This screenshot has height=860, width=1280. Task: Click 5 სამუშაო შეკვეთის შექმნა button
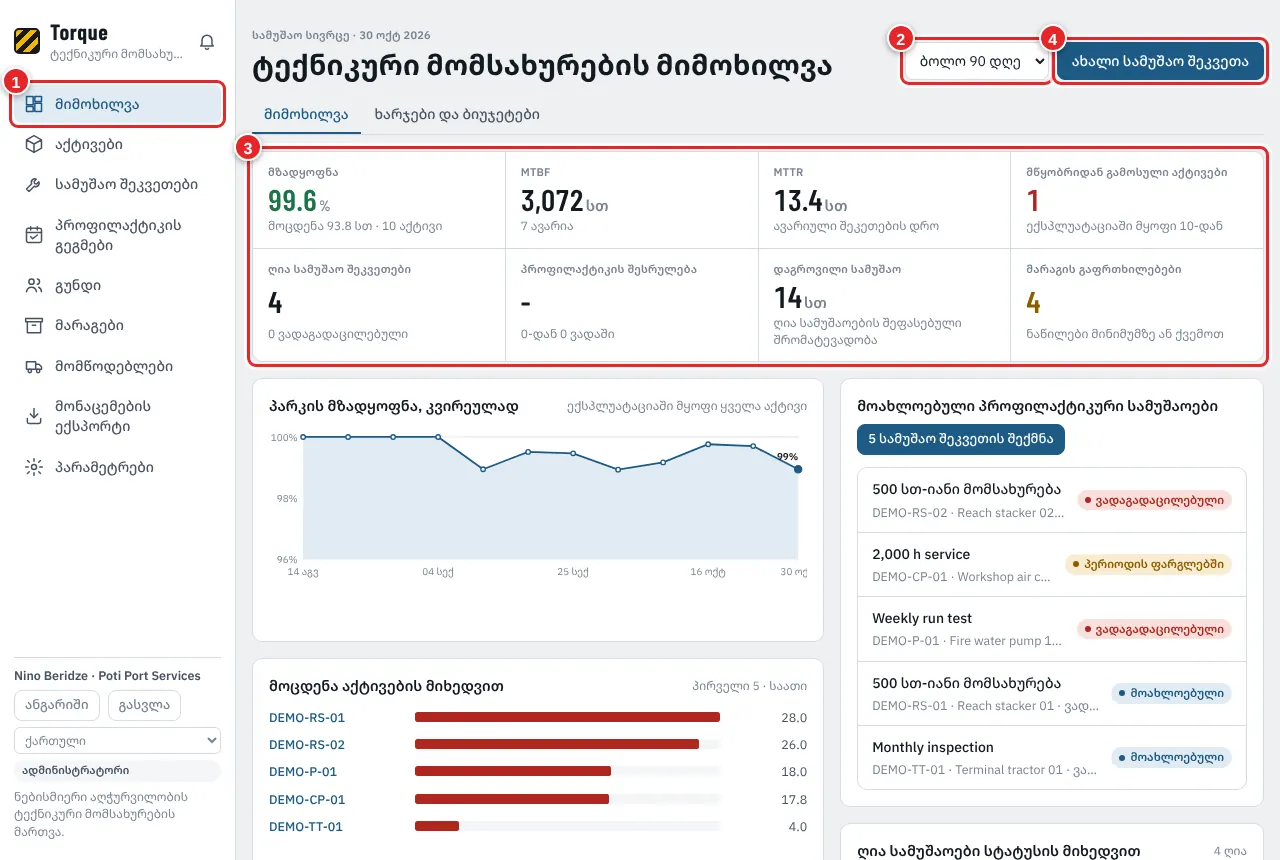click(x=961, y=439)
